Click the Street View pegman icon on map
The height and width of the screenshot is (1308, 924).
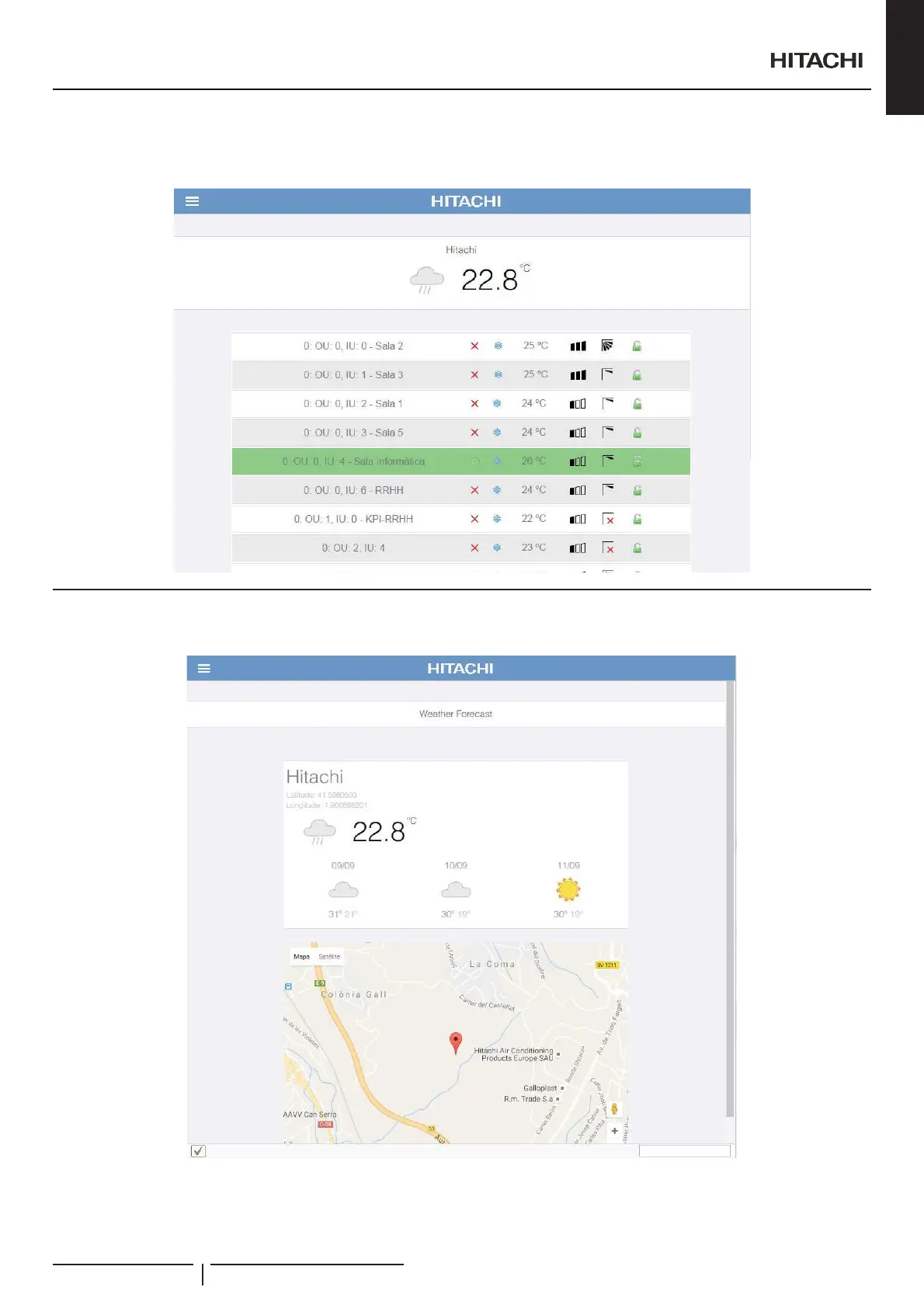(614, 1108)
